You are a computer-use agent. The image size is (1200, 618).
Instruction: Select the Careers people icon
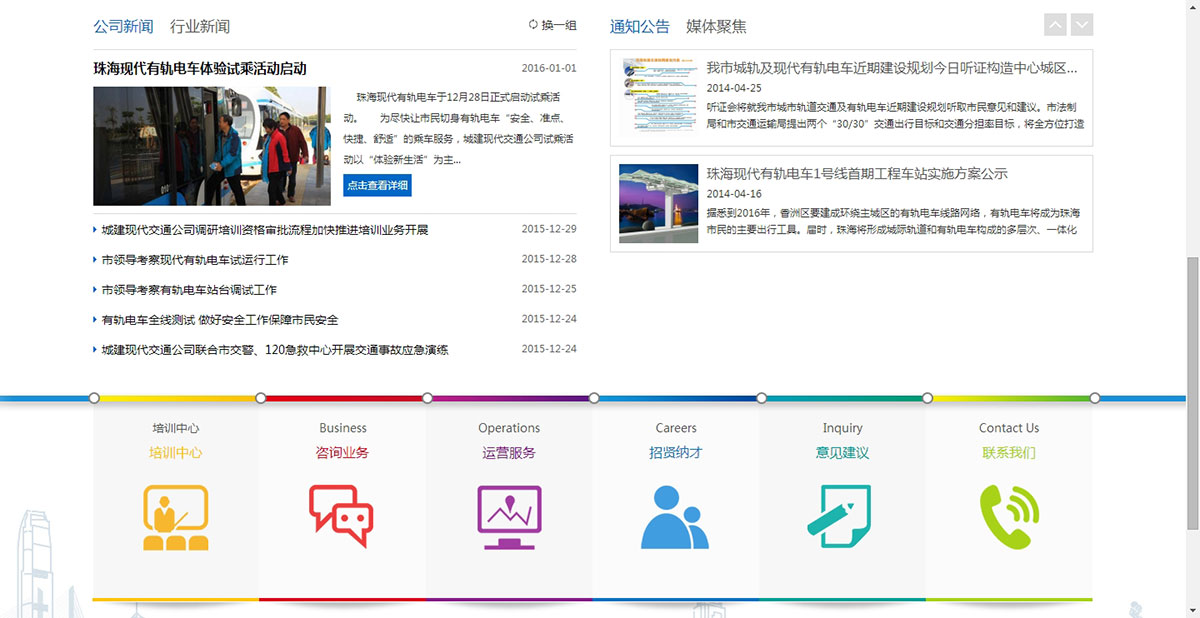click(x=676, y=516)
